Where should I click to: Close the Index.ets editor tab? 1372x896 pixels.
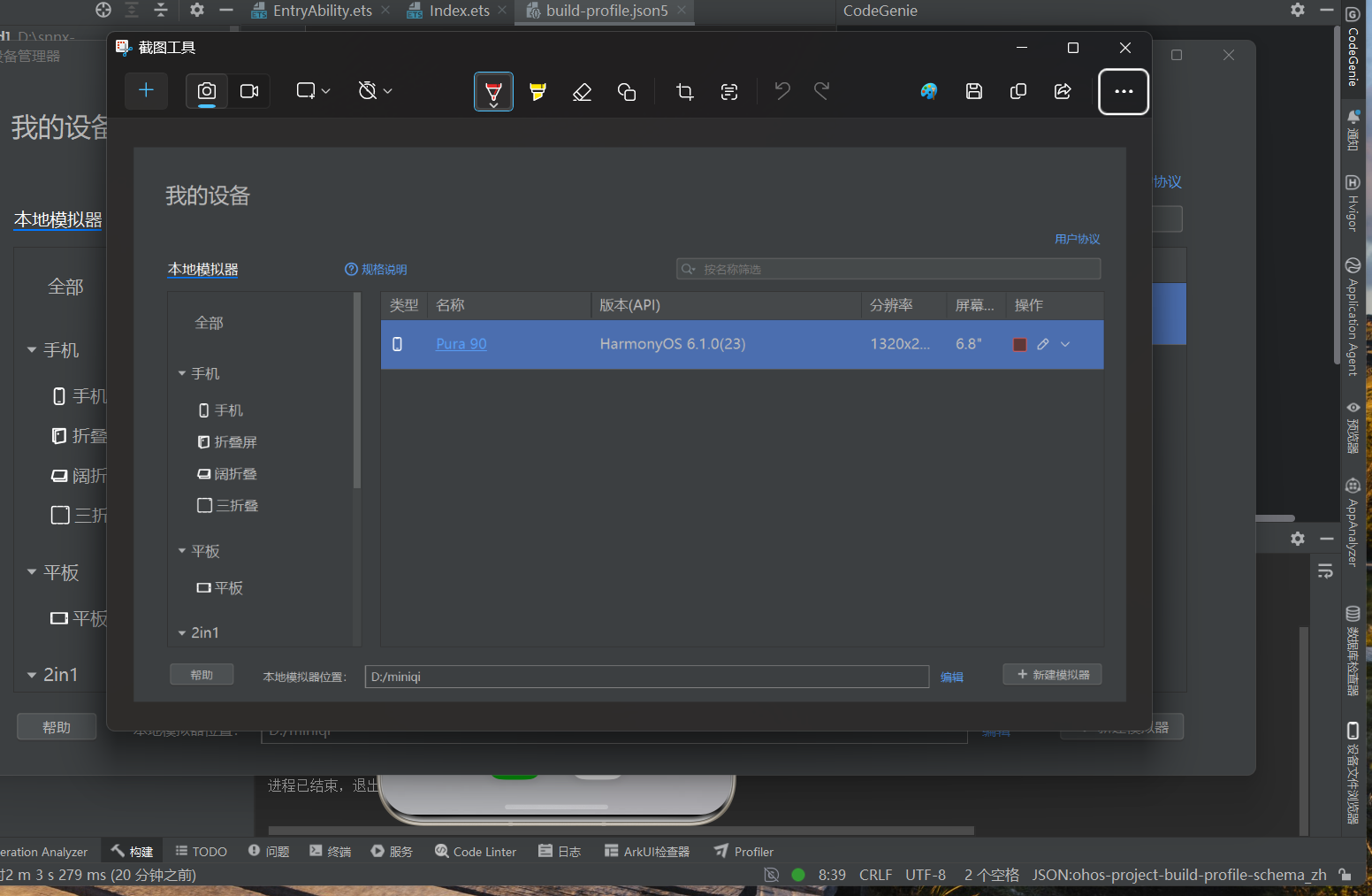coord(503,10)
